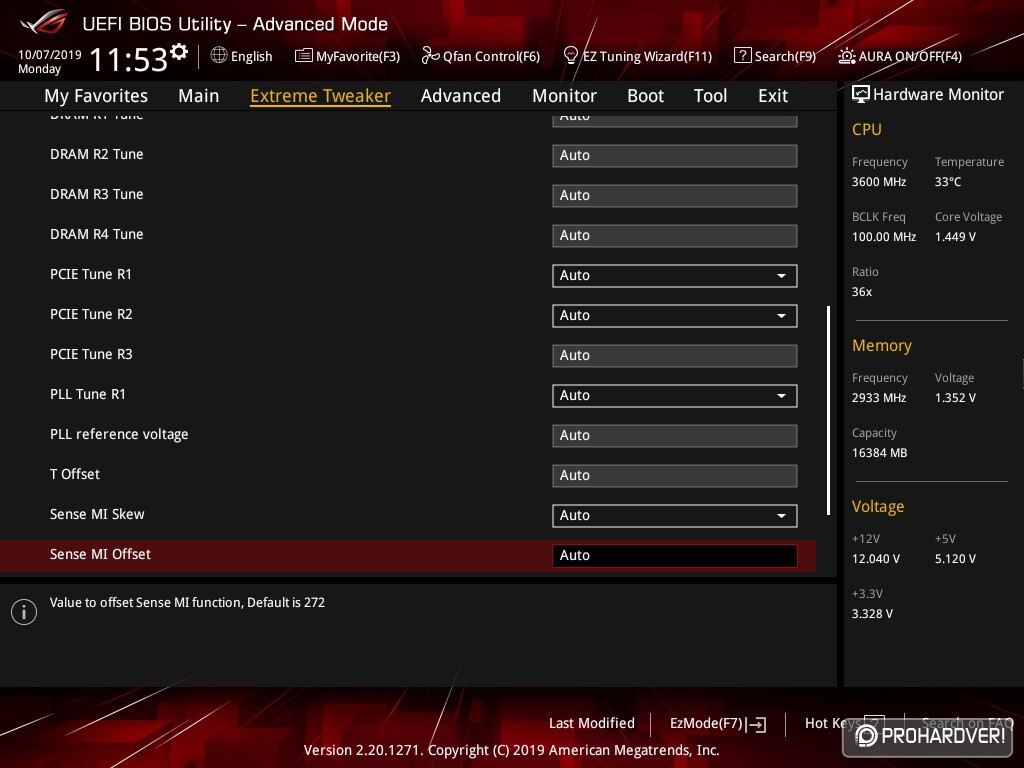Launch EZ Tuning Wizard(F11) bulb icon
Viewport: 1024px width, 768px height.
570,56
